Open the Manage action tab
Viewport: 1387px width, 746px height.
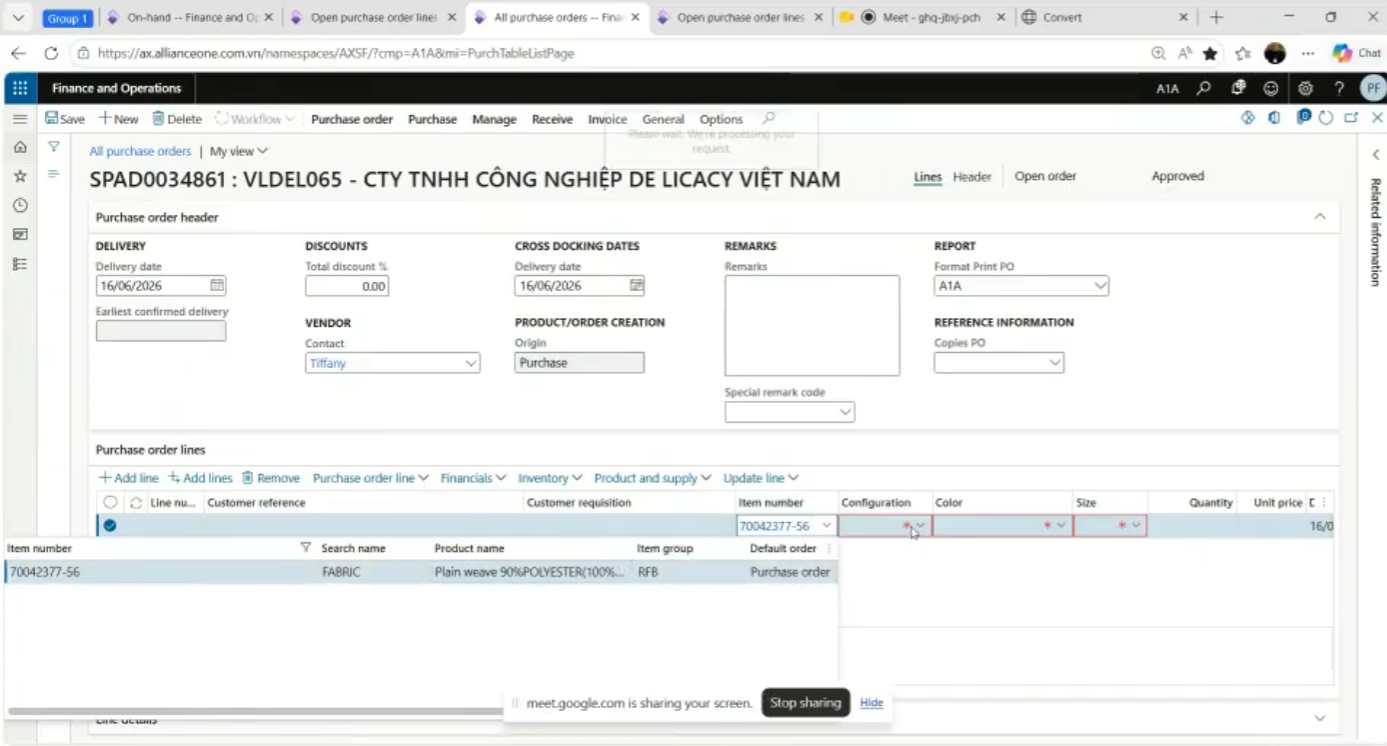pyautogui.click(x=494, y=119)
